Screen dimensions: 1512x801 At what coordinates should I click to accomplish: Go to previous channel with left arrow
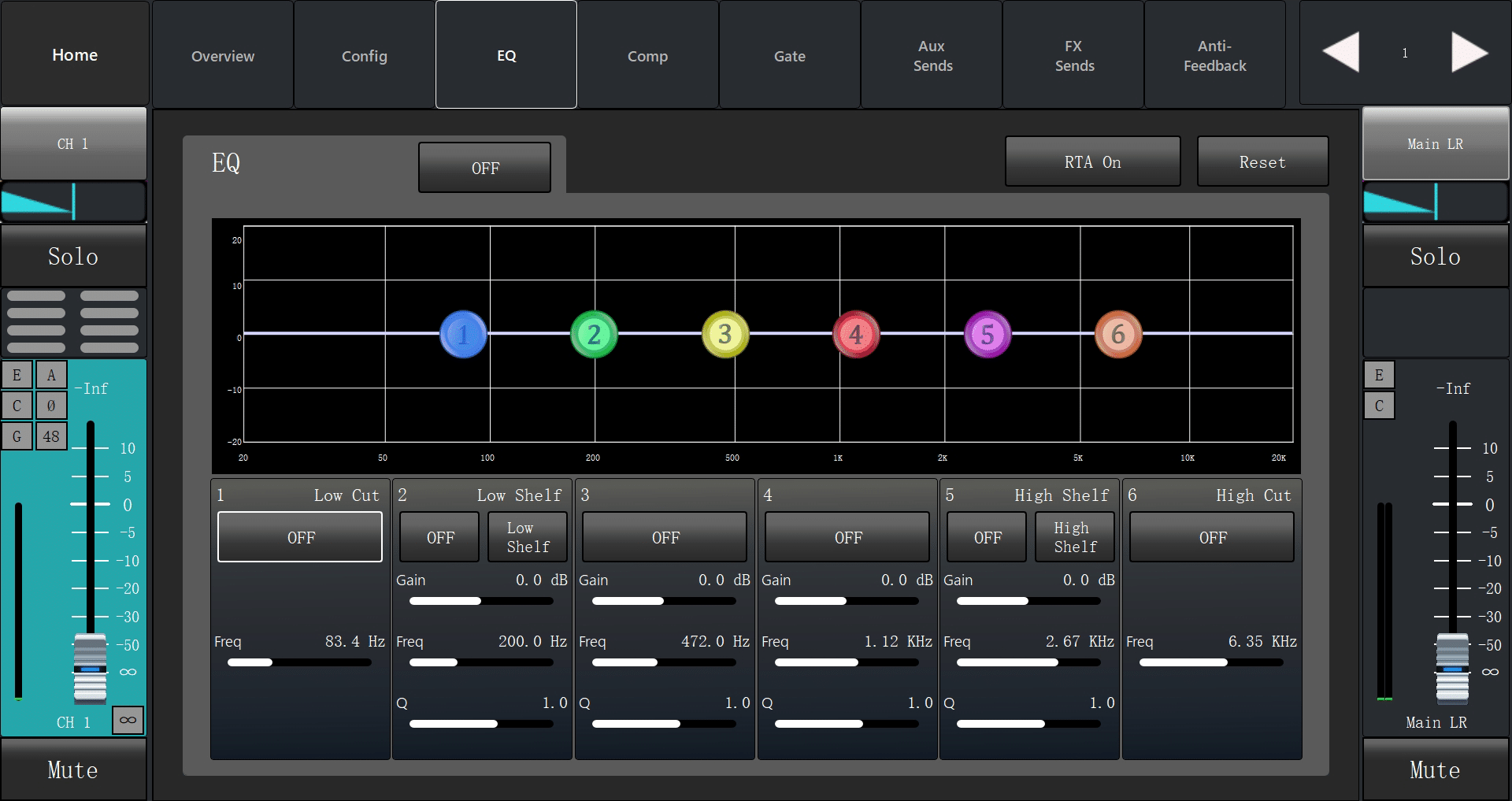(1340, 53)
